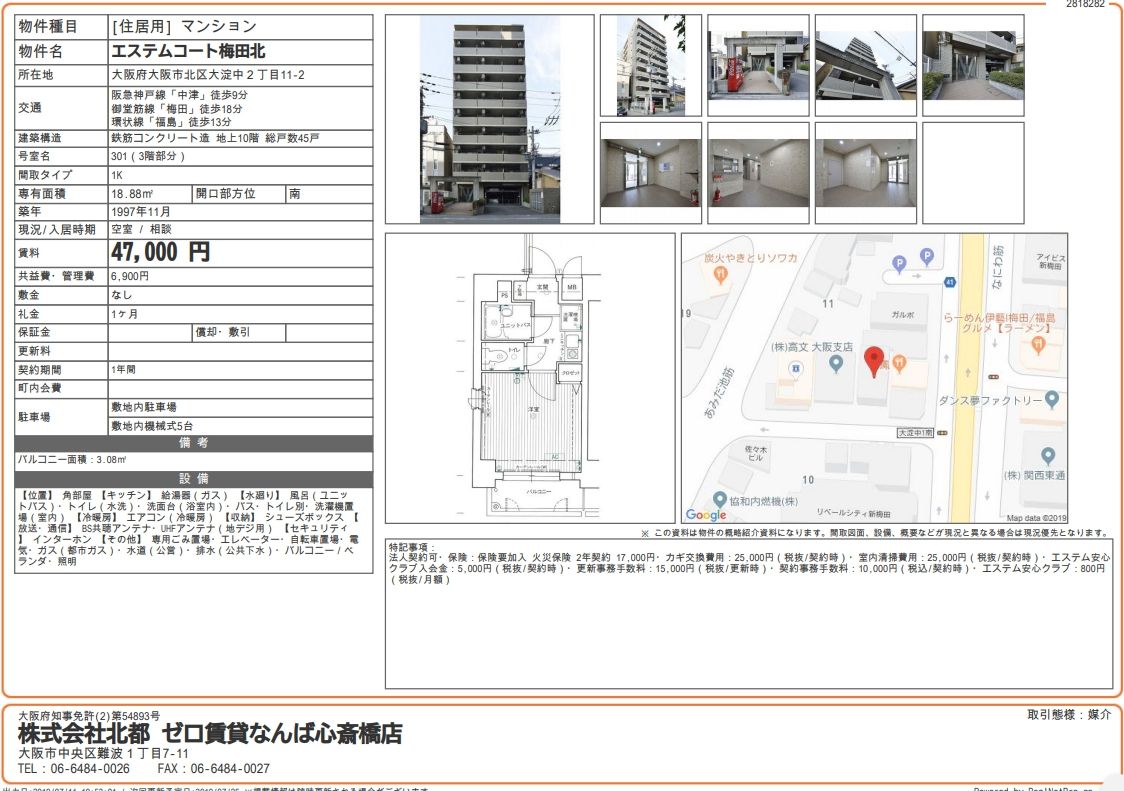Click the teal pin beside 協和内燃機(株)
Image resolution: width=1124 pixels, height=791 pixels.
(720, 500)
